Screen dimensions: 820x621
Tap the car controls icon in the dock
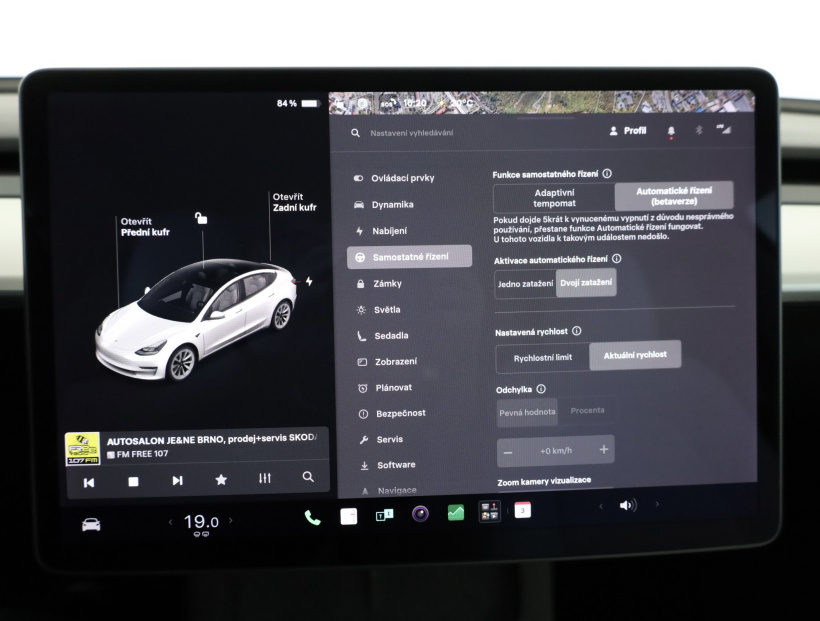(x=91, y=524)
